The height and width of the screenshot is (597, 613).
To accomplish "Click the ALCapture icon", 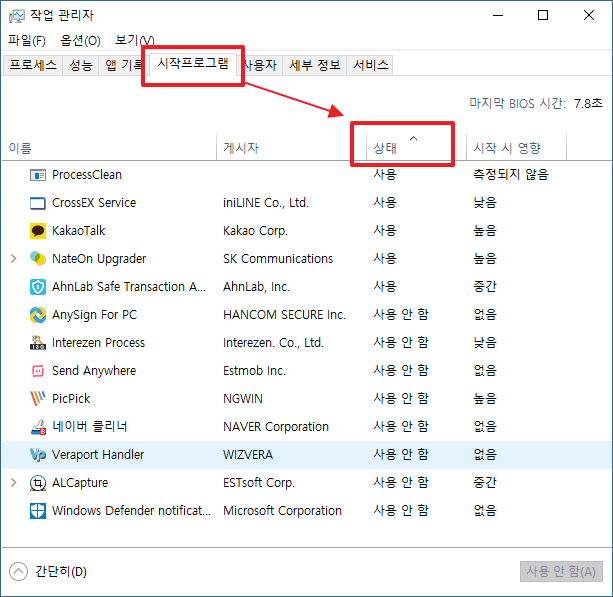I will (38, 483).
